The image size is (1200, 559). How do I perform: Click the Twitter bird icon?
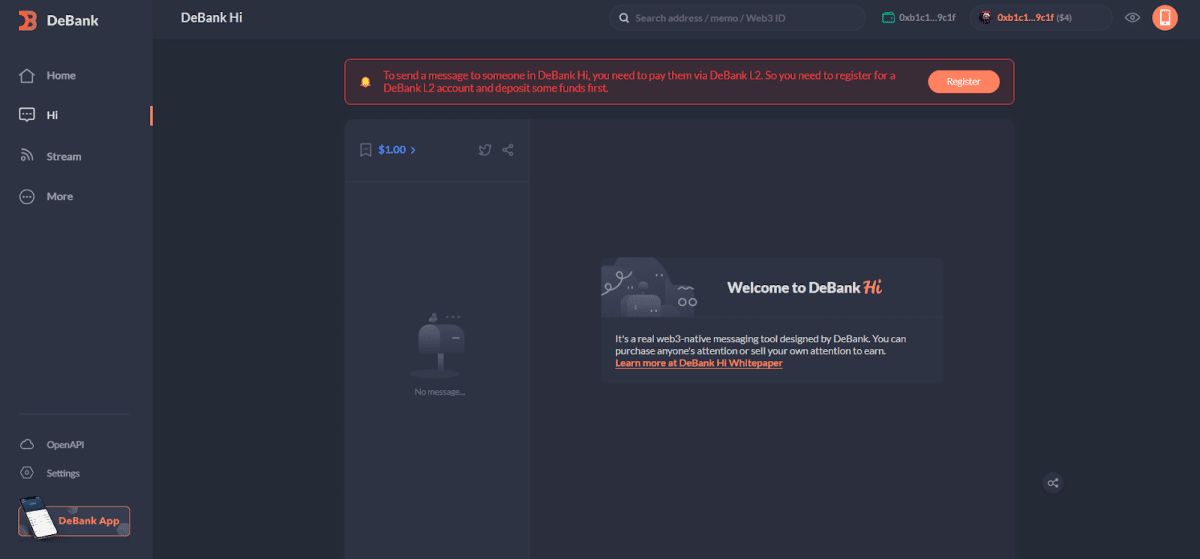[x=485, y=150]
